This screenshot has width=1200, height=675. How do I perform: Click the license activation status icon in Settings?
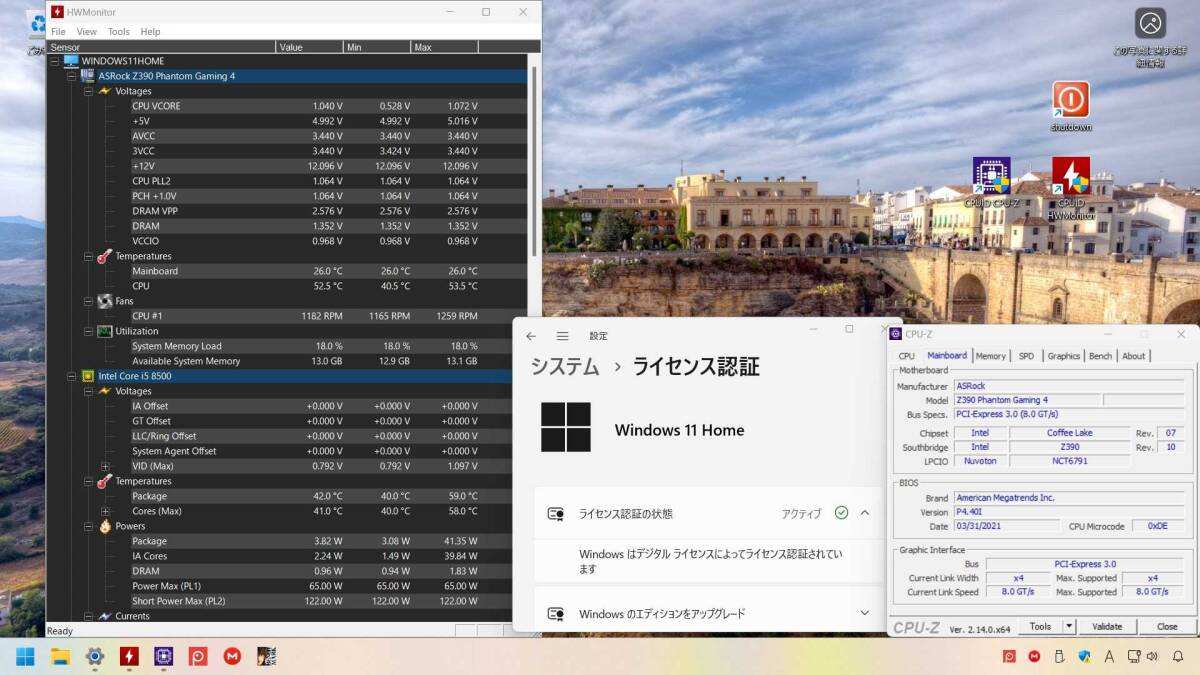555,514
